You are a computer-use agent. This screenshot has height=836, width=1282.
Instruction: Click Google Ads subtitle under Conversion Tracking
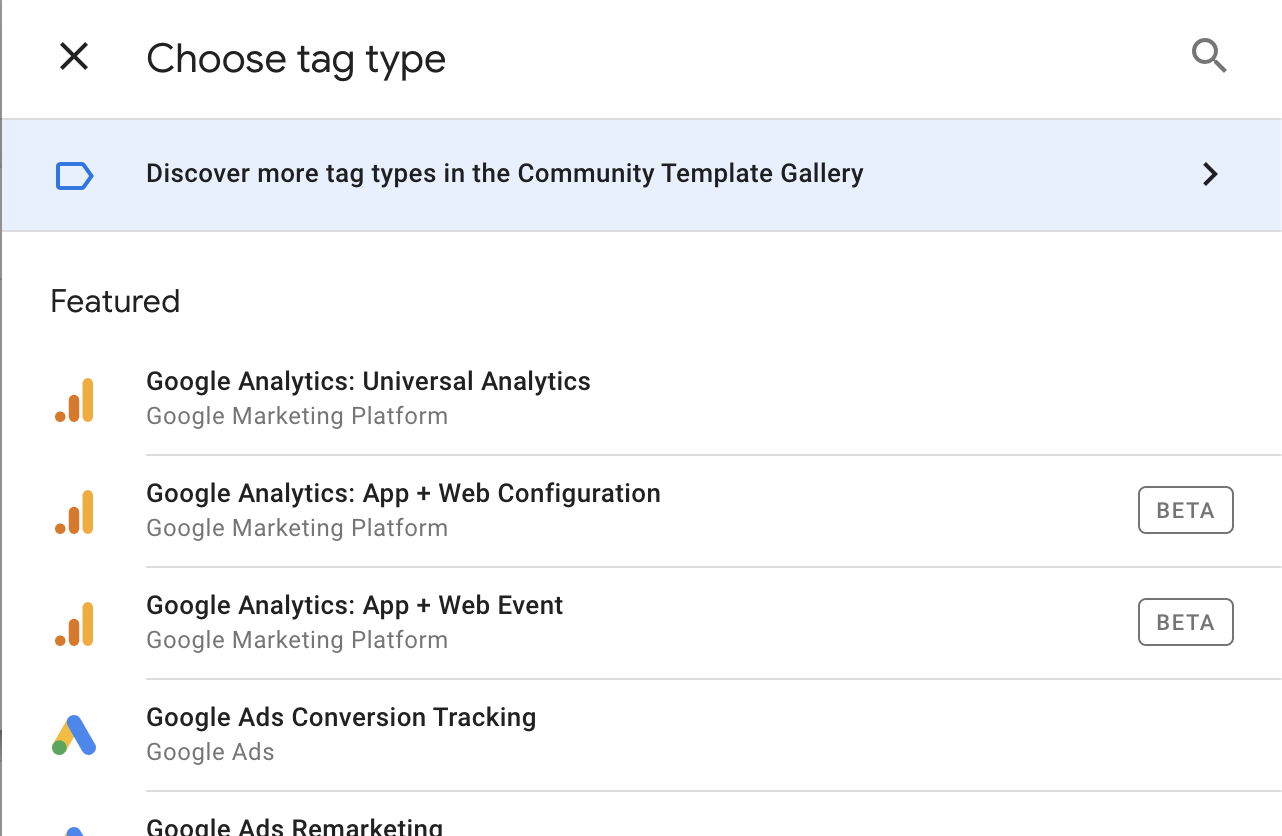(x=210, y=752)
